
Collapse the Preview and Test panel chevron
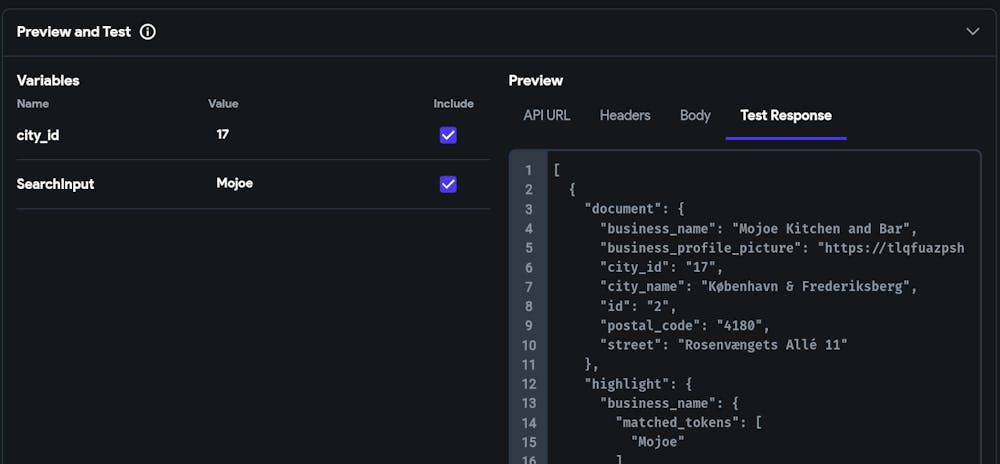pyautogui.click(x=972, y=32)
